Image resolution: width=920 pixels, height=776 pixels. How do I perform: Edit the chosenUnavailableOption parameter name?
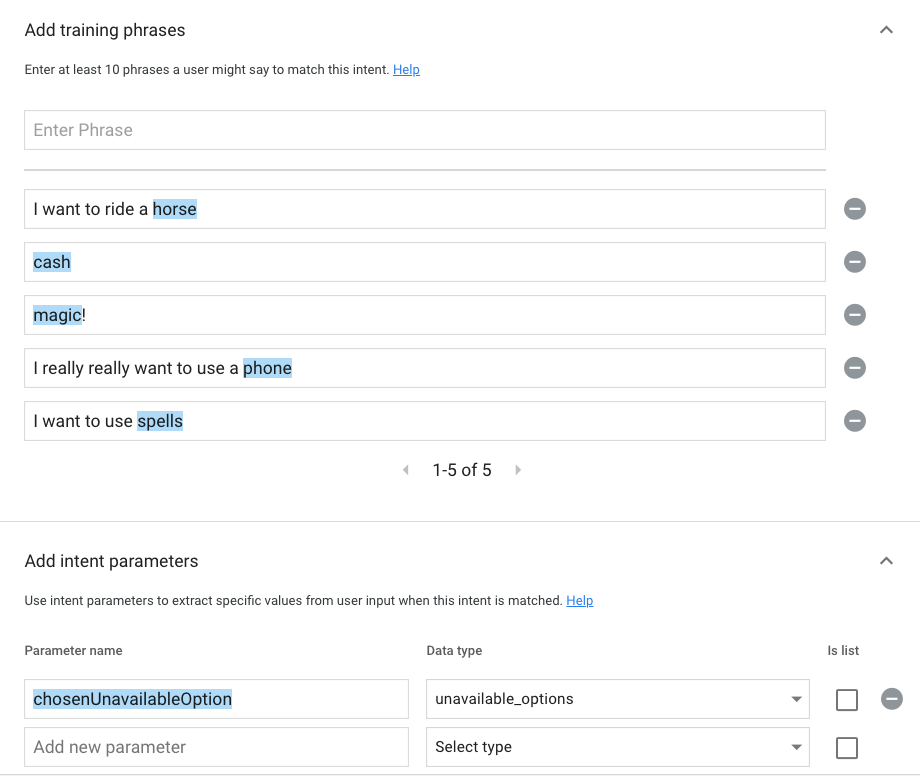click(x=216, y=699)
